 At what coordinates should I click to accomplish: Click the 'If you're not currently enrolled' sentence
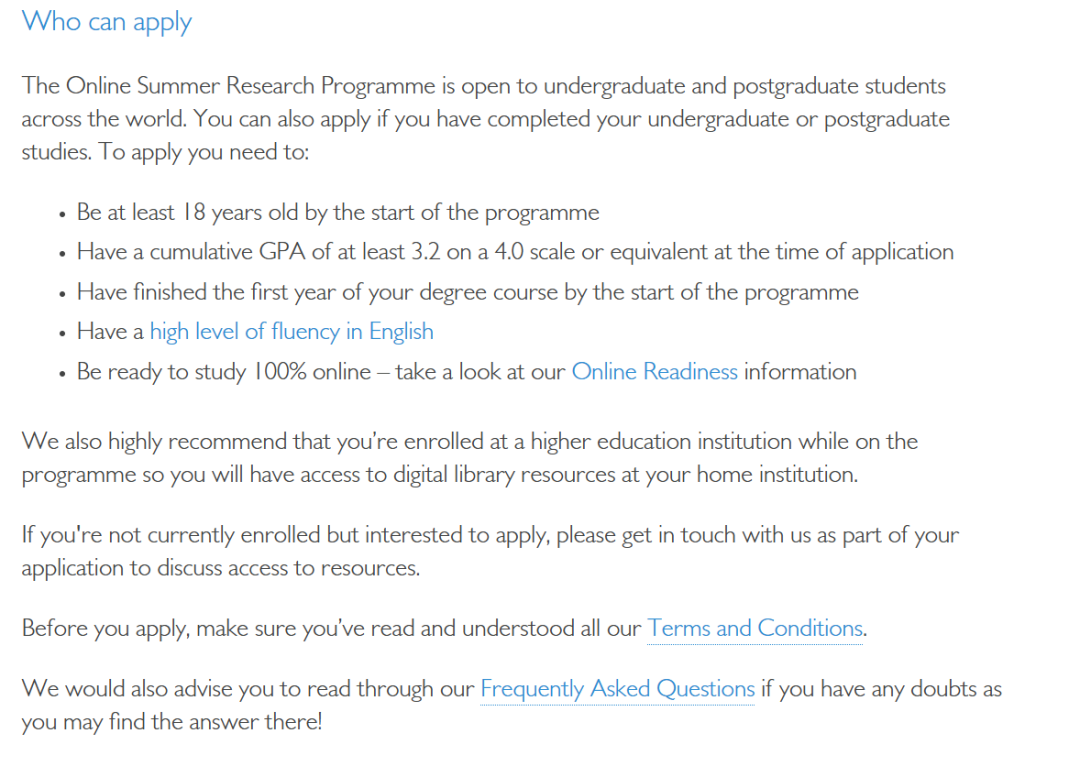pyautogui.click(x=170, y=535)
